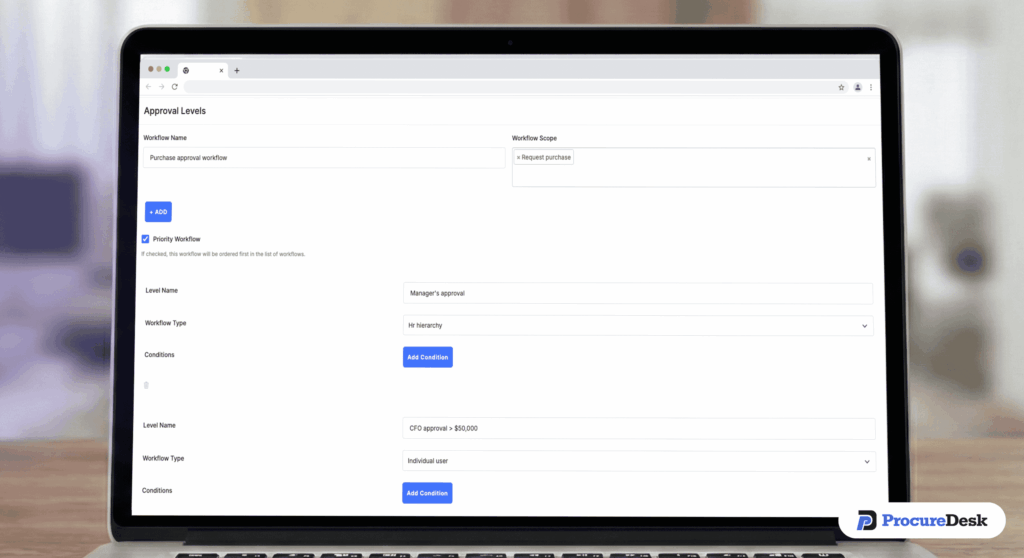Reload the page using refresh icon
This screenshot has width=1024, height=558.
coord(175,87)
